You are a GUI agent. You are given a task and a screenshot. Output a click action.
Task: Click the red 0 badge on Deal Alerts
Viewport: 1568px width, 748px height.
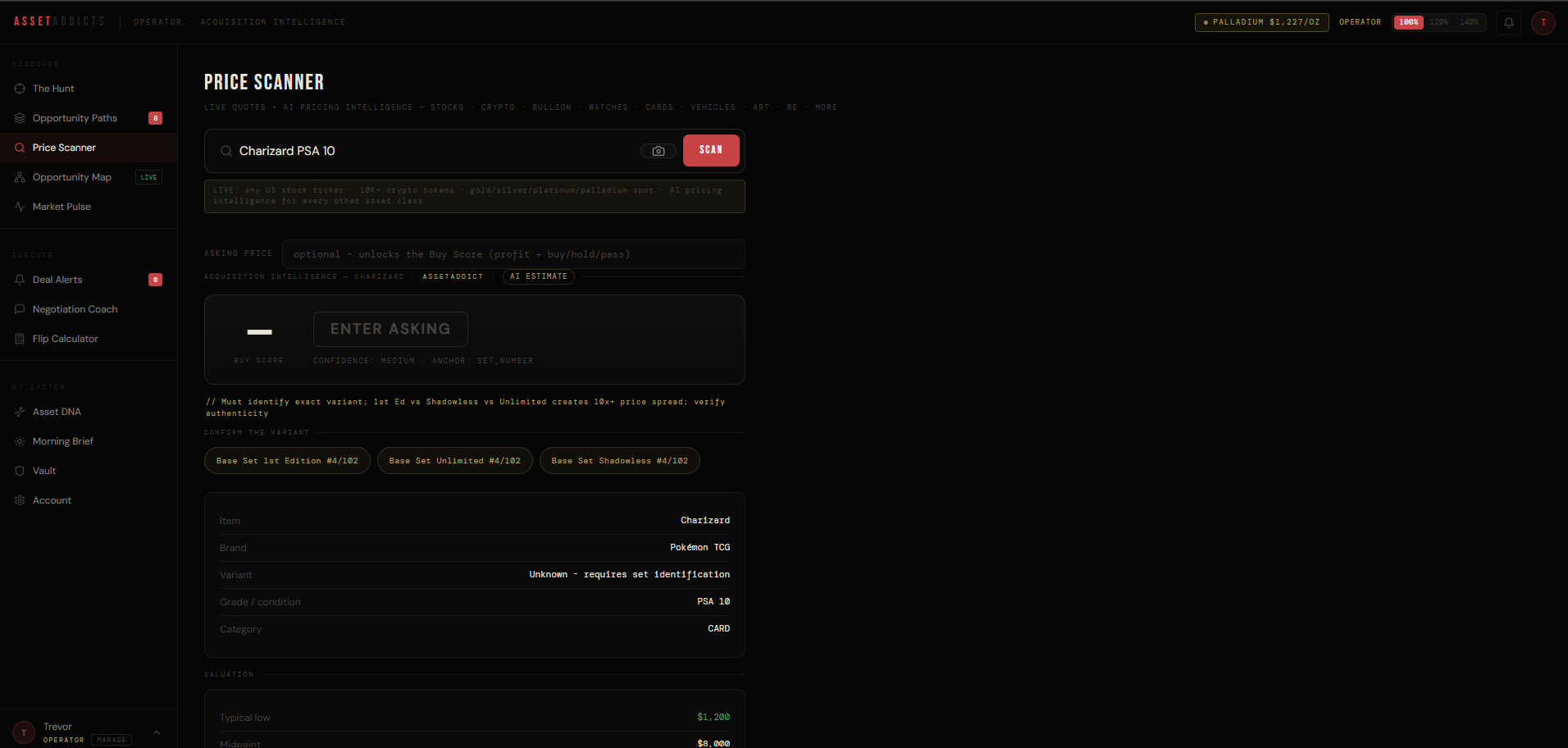155,280
